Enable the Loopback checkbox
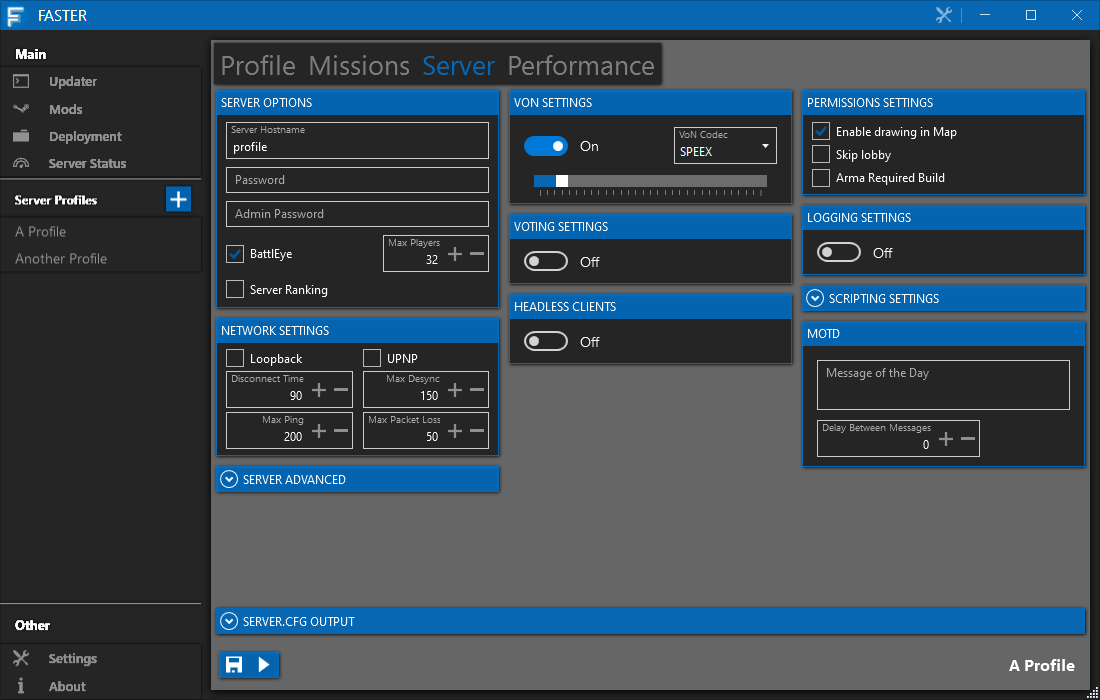The image size is (1100, 700). click(235, 358)
